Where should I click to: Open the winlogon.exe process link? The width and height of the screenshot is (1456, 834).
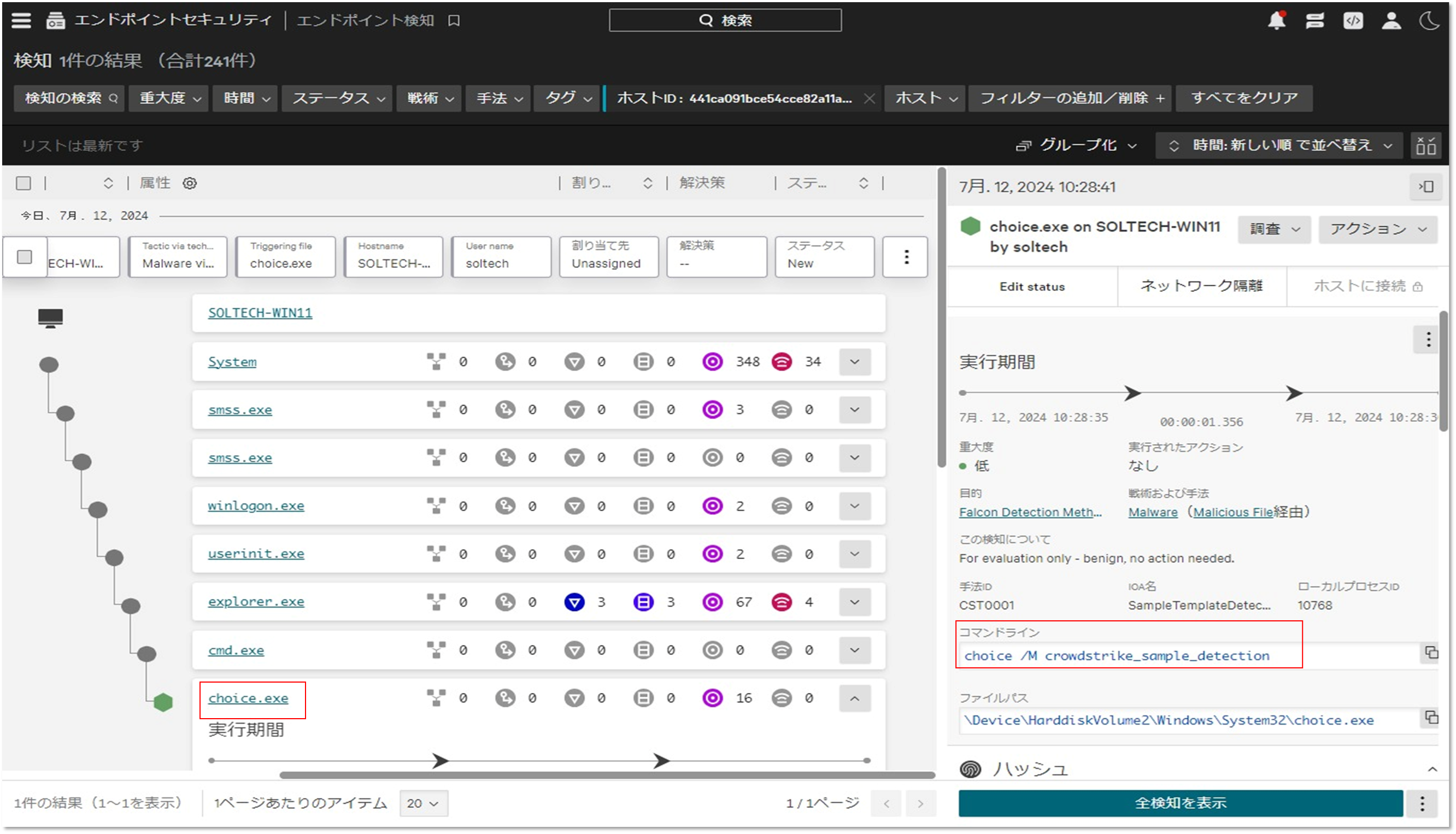(x=256, y=506)
